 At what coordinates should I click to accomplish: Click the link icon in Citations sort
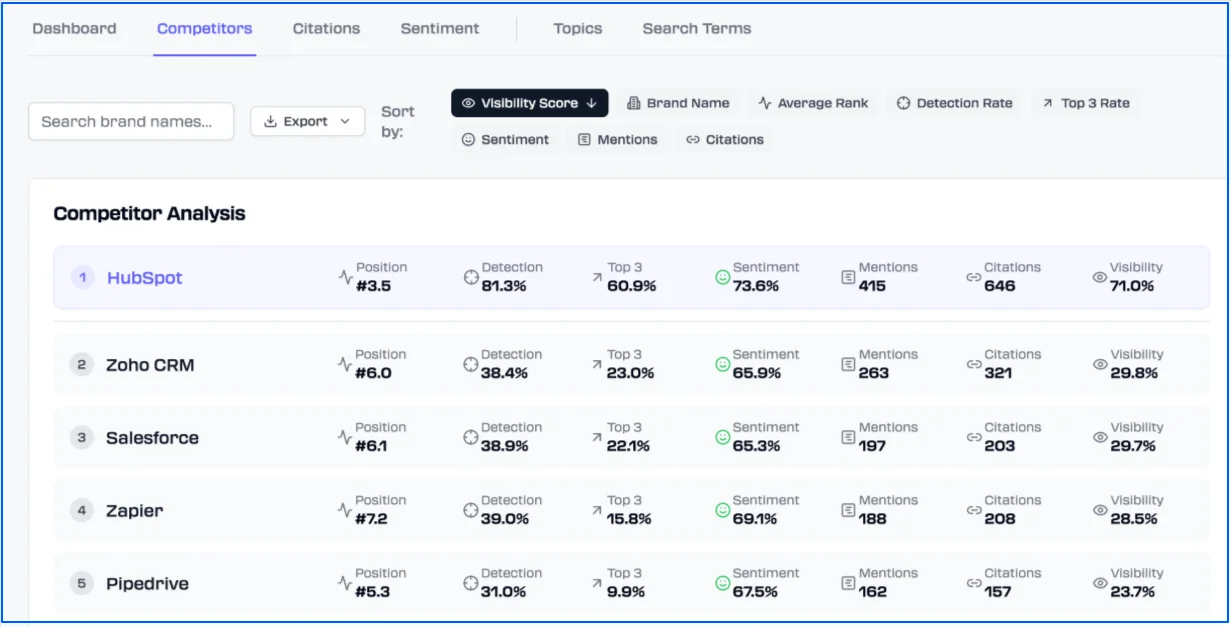coord(693,140)
